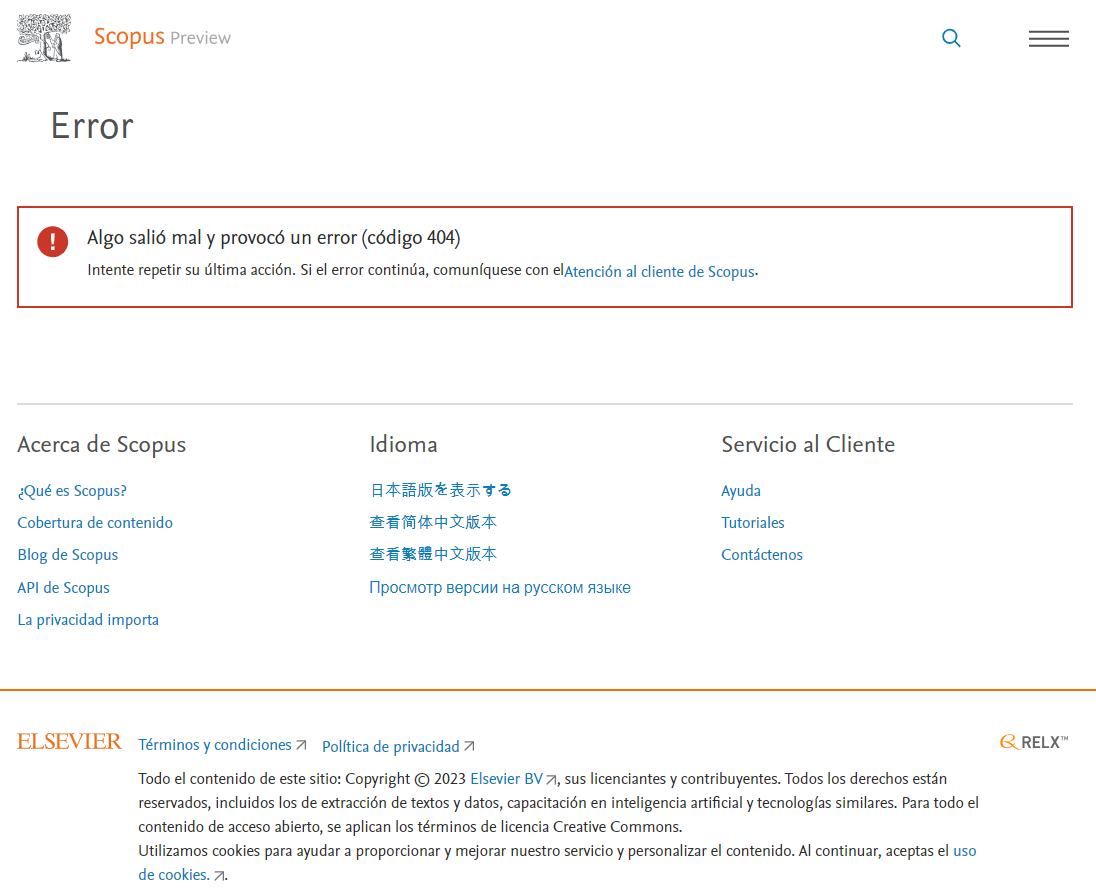This screenshot has width=1096, height=896.
Task: Switch to the Japanese language version
Action: coord(441,490)
